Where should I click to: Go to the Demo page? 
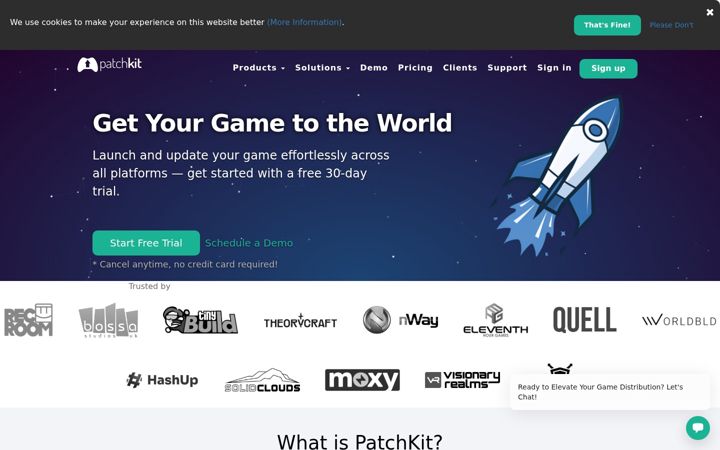click(374, 68)
